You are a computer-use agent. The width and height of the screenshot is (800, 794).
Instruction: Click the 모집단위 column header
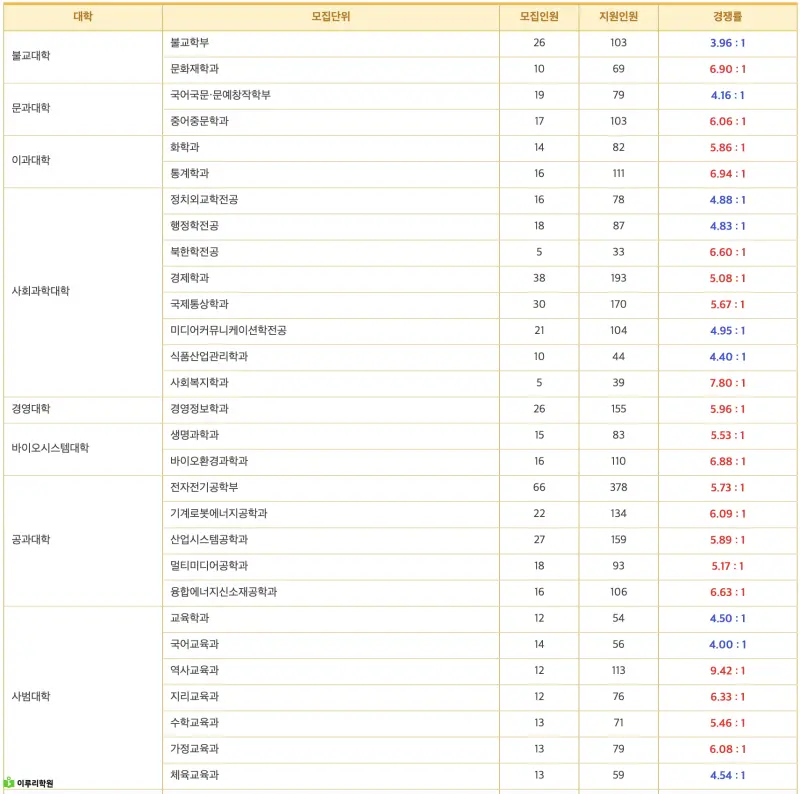(x=331, y=16)
